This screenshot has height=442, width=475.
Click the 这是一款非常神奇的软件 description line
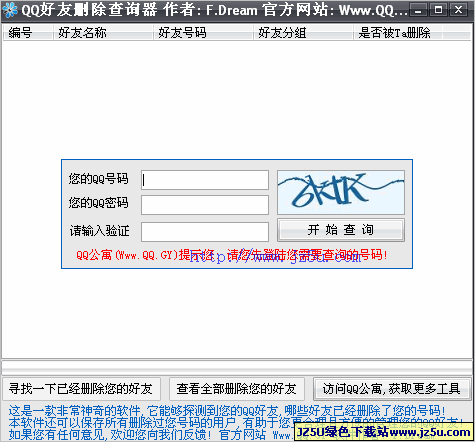coord(227,411)
